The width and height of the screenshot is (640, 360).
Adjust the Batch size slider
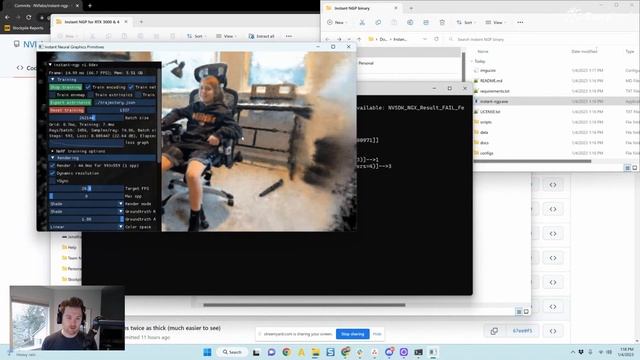click(86, 118)
